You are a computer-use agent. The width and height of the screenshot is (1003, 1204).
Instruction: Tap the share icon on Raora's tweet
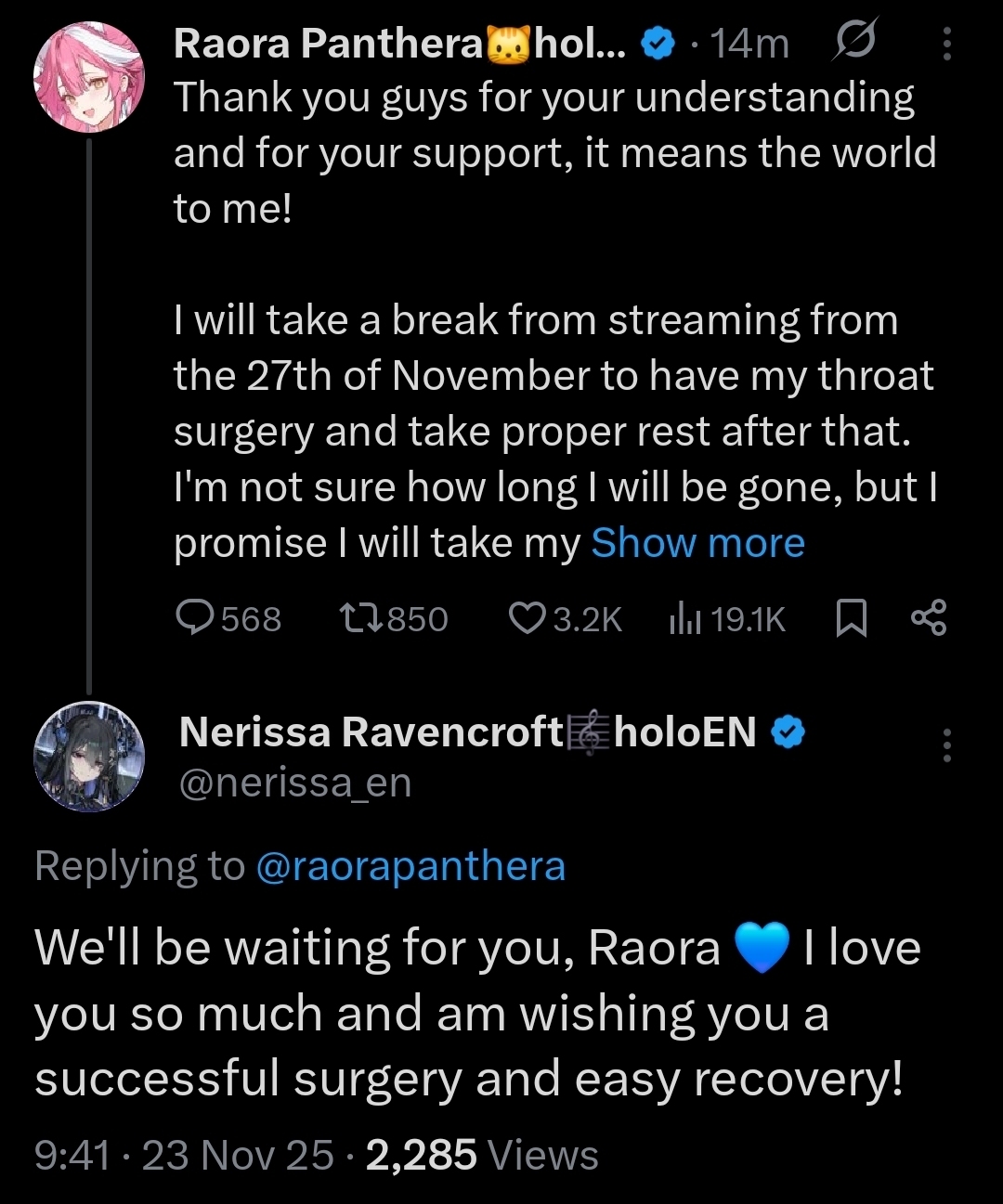pyautogui.click(x=929, y=617)
